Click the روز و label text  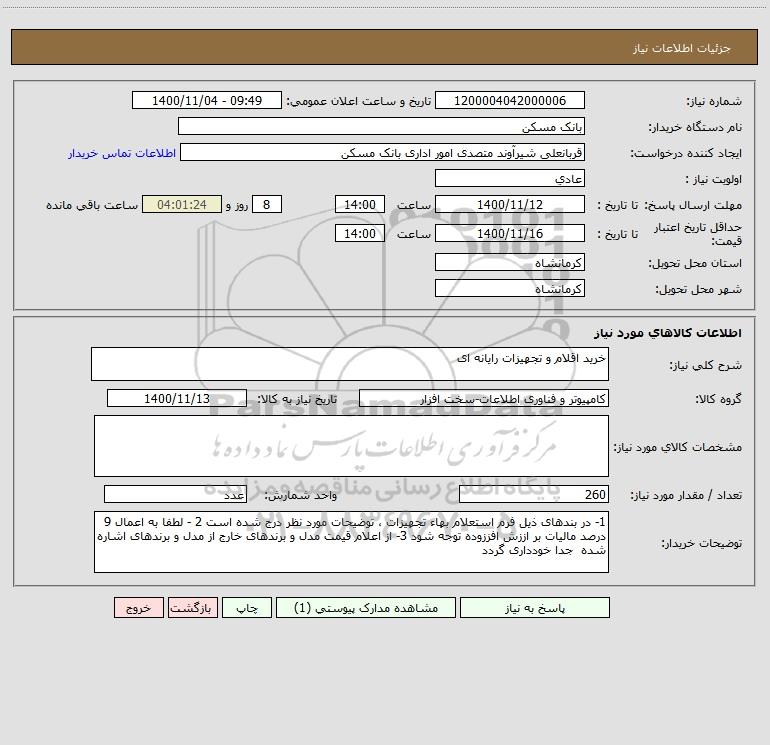237,205
